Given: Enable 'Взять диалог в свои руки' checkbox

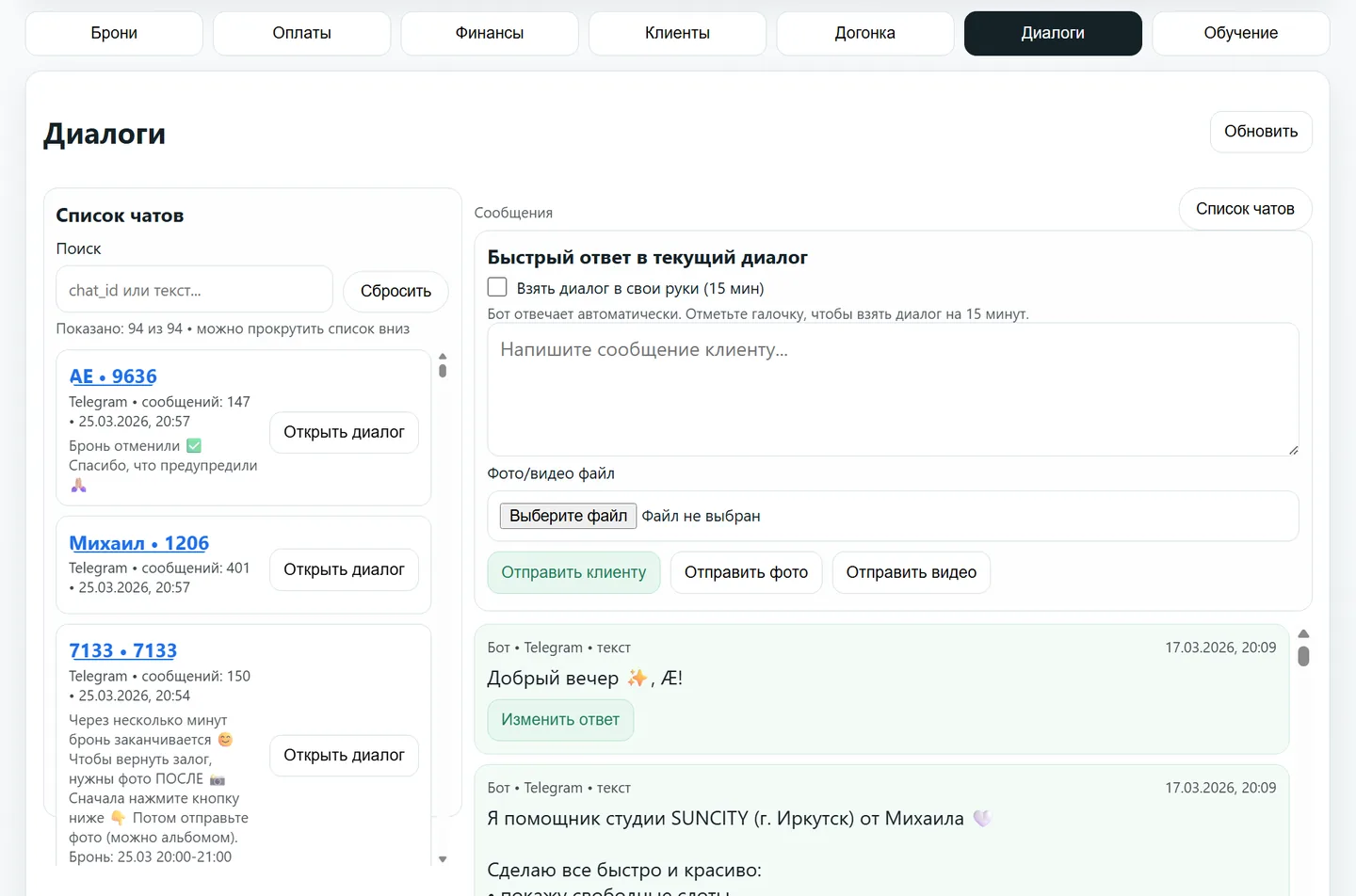Looking at the screenshot, I should [497, 287].
